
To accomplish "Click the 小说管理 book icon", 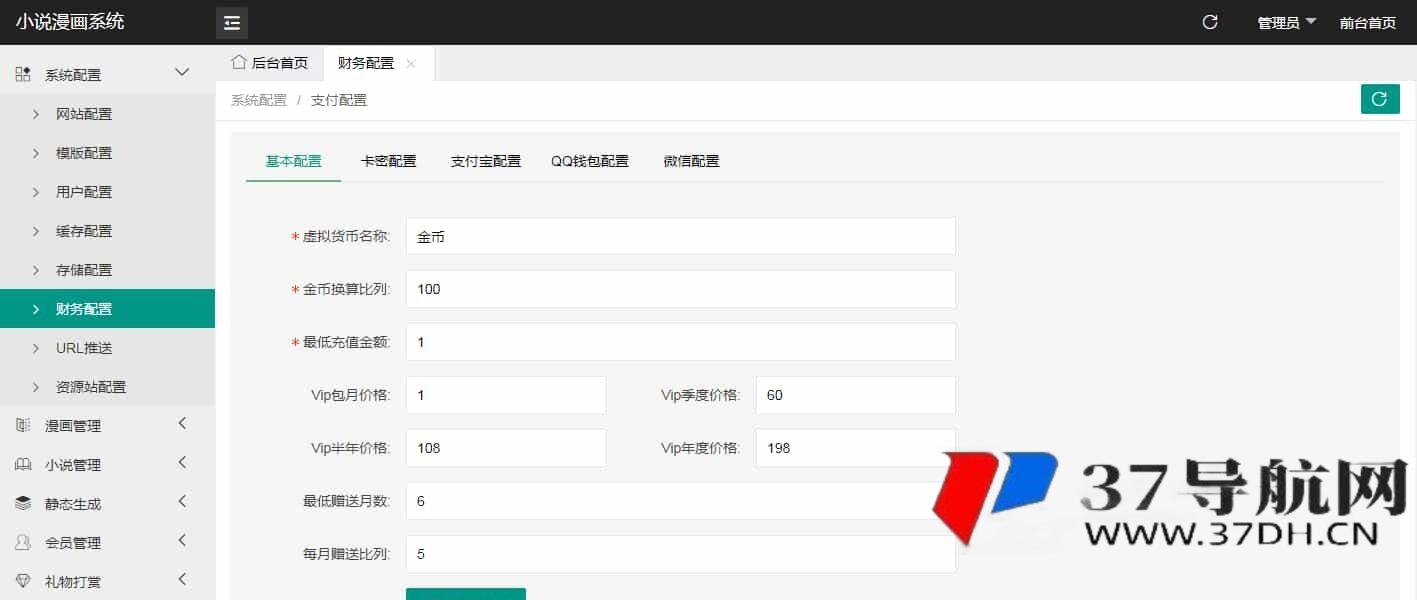I will tap(22, 463).
